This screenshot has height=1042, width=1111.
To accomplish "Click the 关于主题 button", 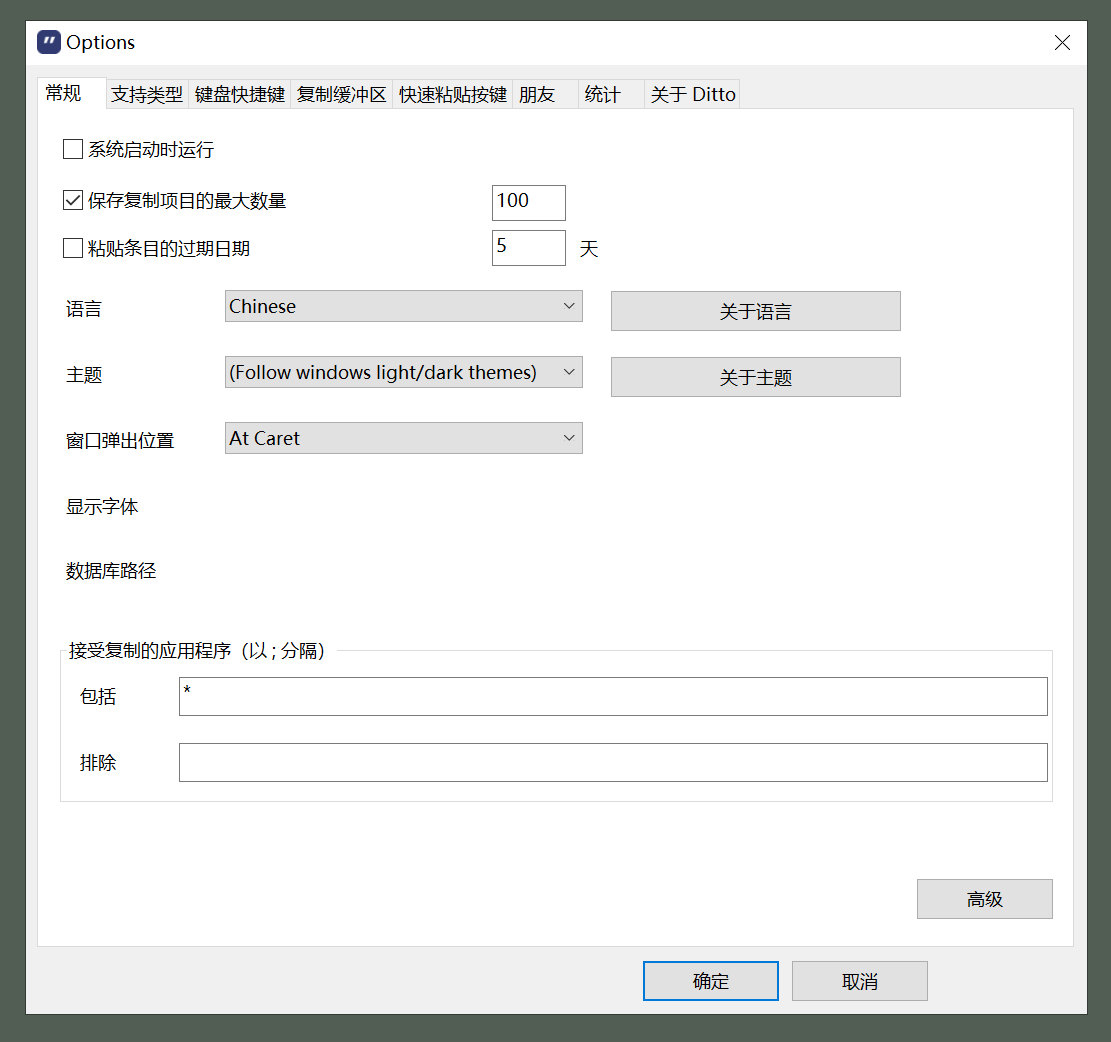I will pyautogui.click(x=755, y=377).
